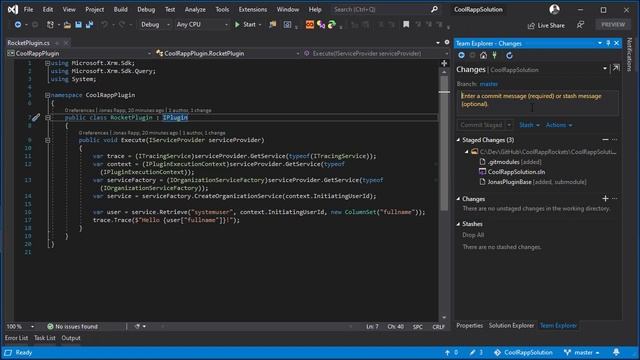The width and height of the screenshot is (640, 360).
Task: Click the New Project toolbar icon
Action: tap(50, 25)
